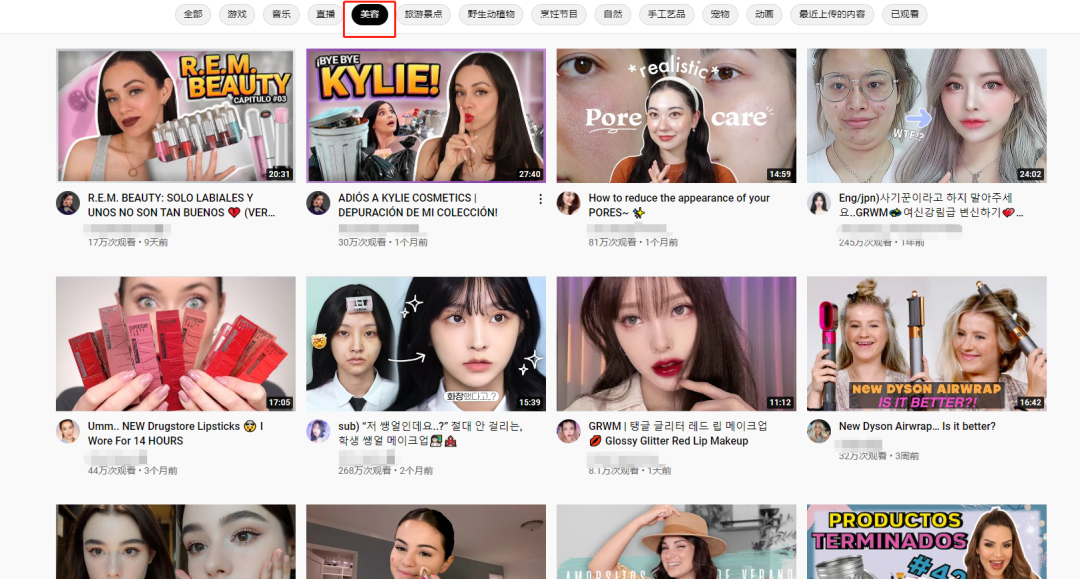
Task: Open the R.E.M. Beauty video thumbnail
Action: click(176, 116)
